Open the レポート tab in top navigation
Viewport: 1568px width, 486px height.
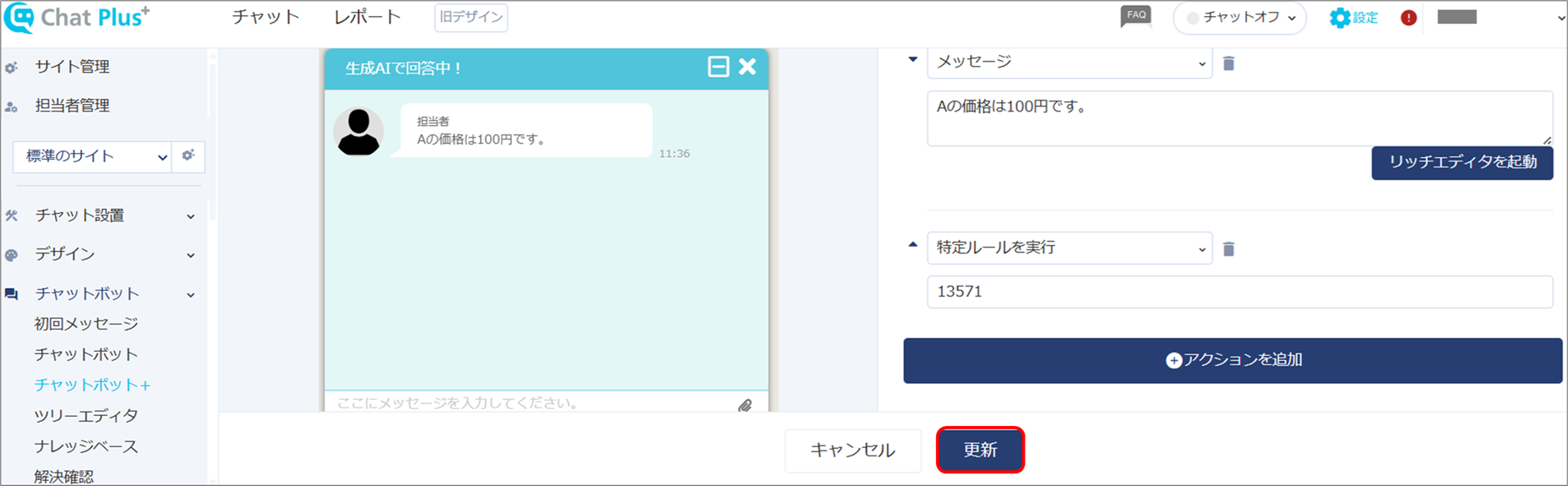click(x=367, y=17)
